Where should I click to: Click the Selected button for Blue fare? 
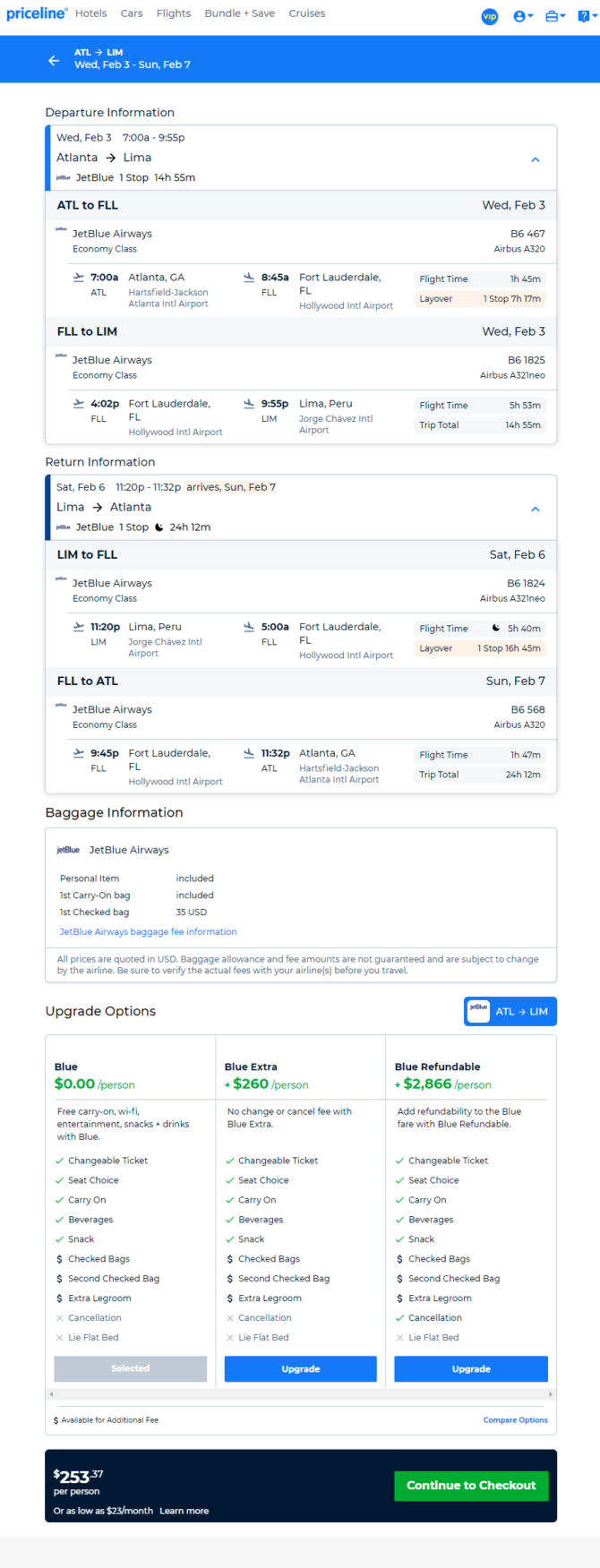(131, 1368)
